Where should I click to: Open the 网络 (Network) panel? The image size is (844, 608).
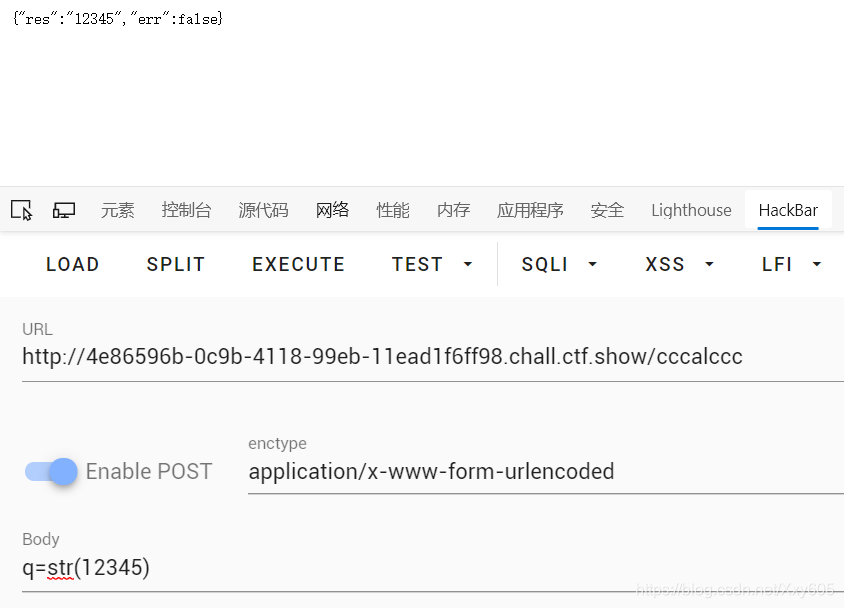click(x=332, y=210)
